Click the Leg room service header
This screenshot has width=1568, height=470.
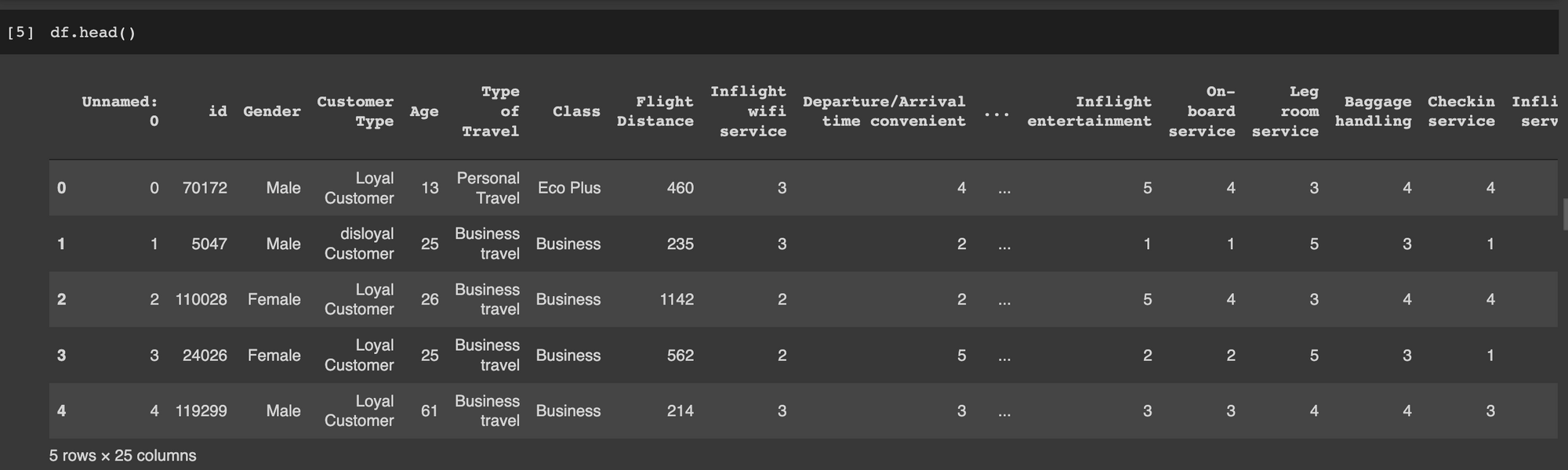coord(1285,111)
